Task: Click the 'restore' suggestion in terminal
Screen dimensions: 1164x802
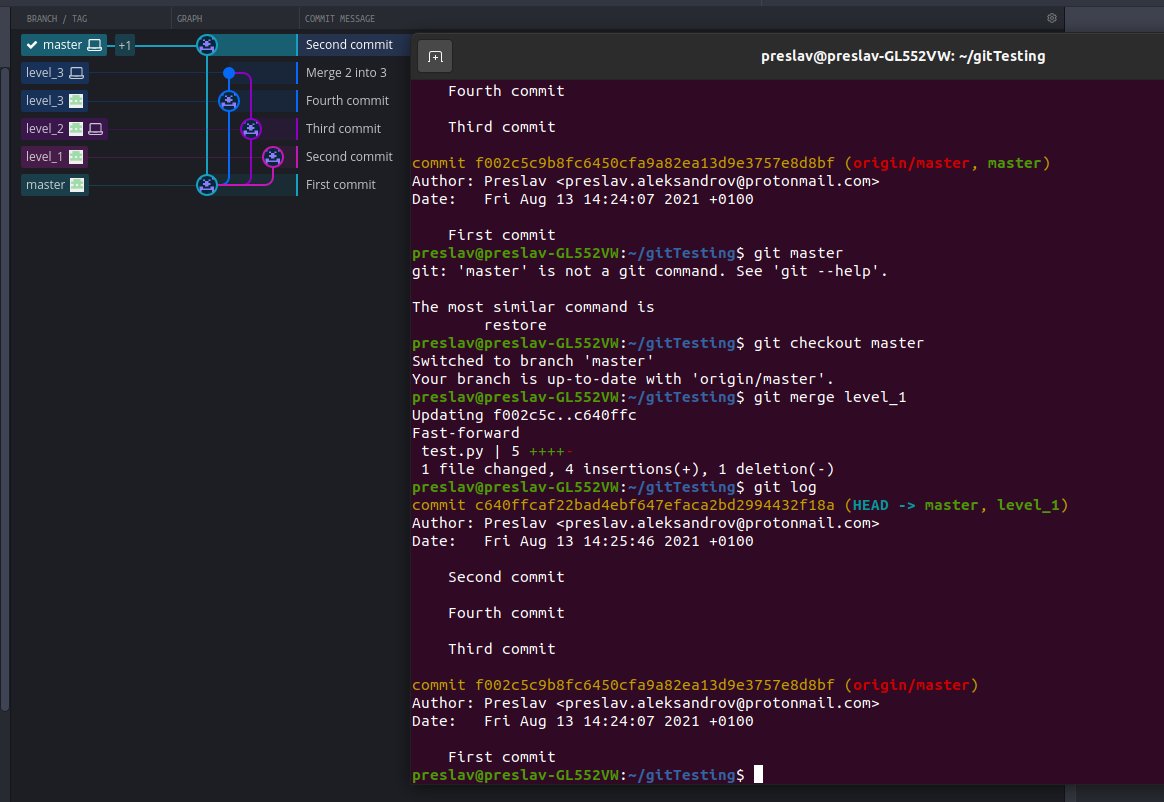Action: point(515,325)
